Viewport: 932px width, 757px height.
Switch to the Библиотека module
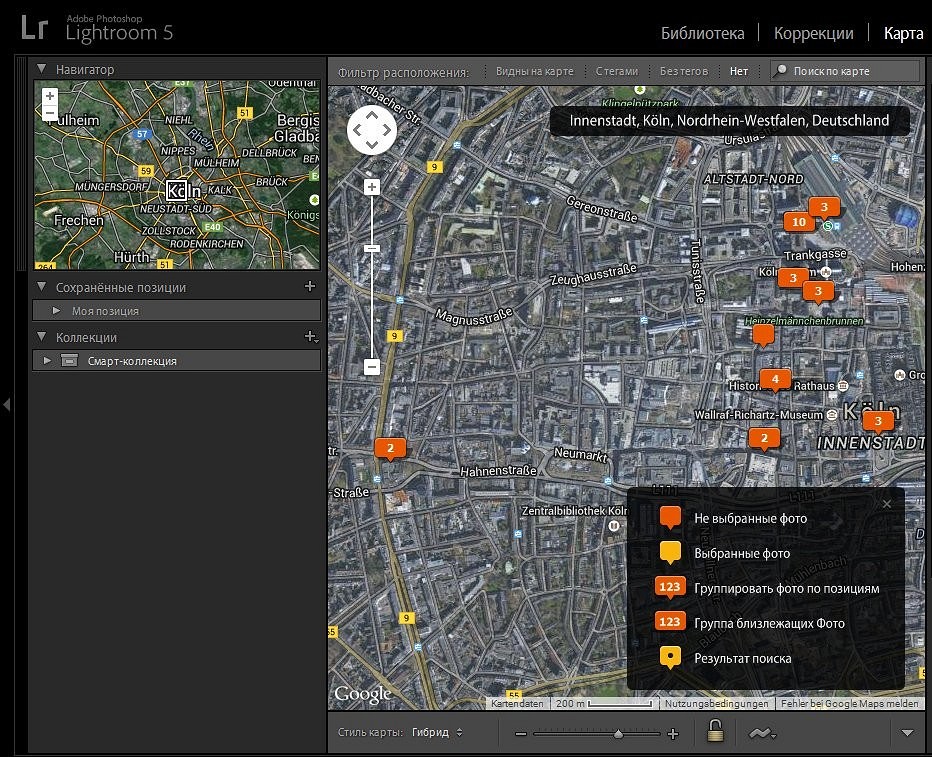click(702, 33)
